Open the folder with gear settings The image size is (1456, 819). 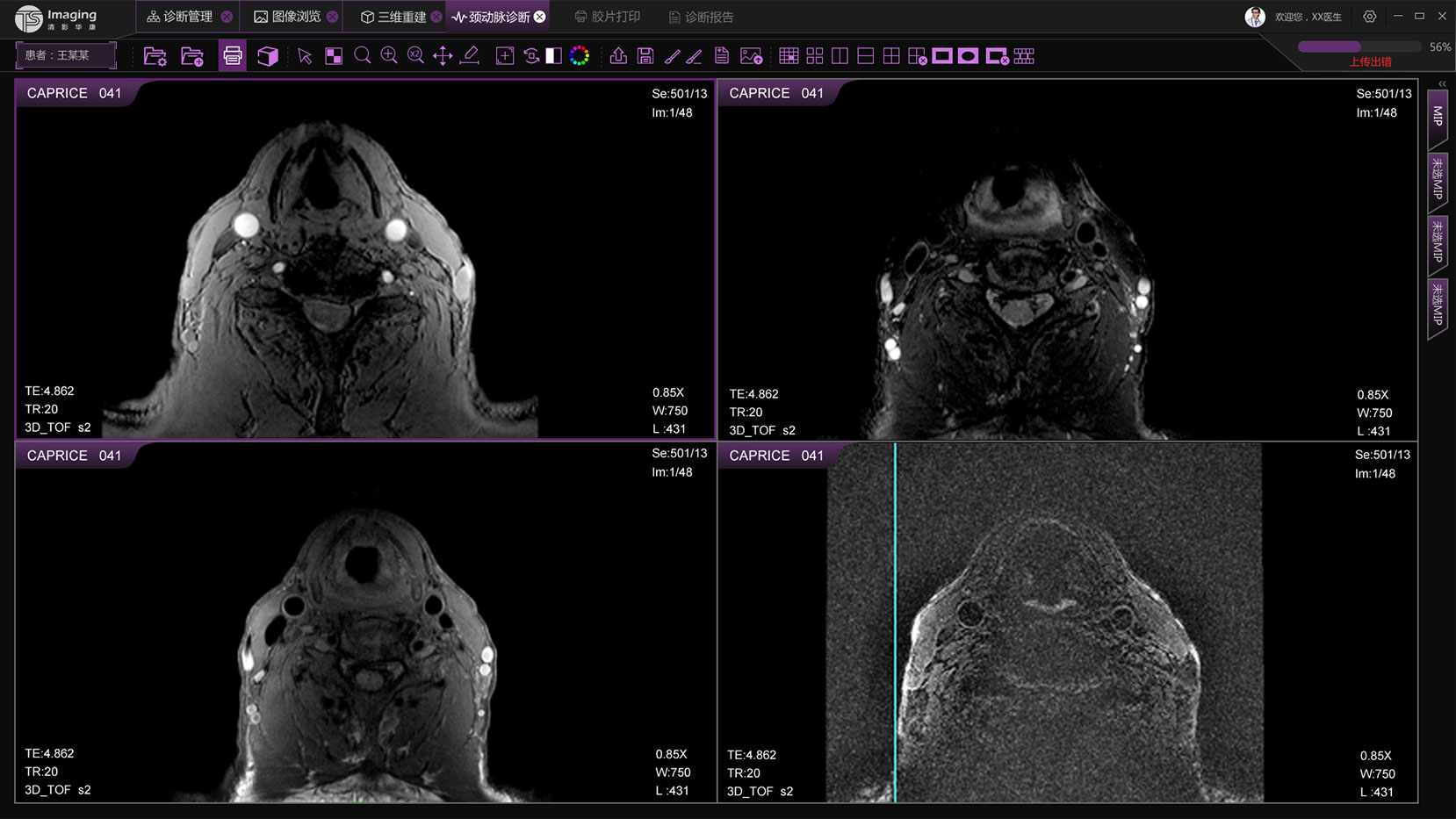155,56
